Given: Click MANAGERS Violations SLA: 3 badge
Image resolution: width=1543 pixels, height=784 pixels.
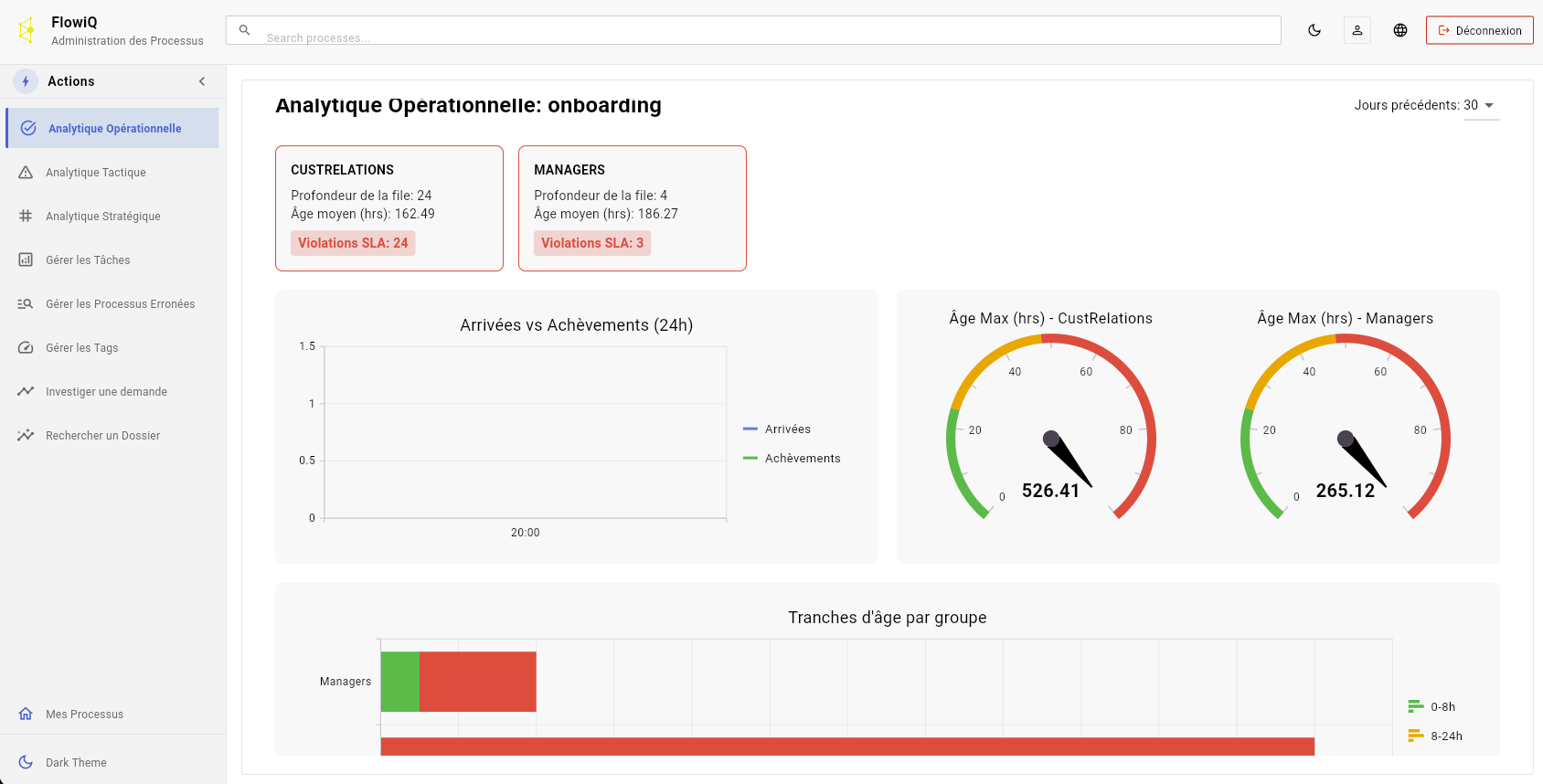Looking at the screenshot, I should (x=592, y=243).
